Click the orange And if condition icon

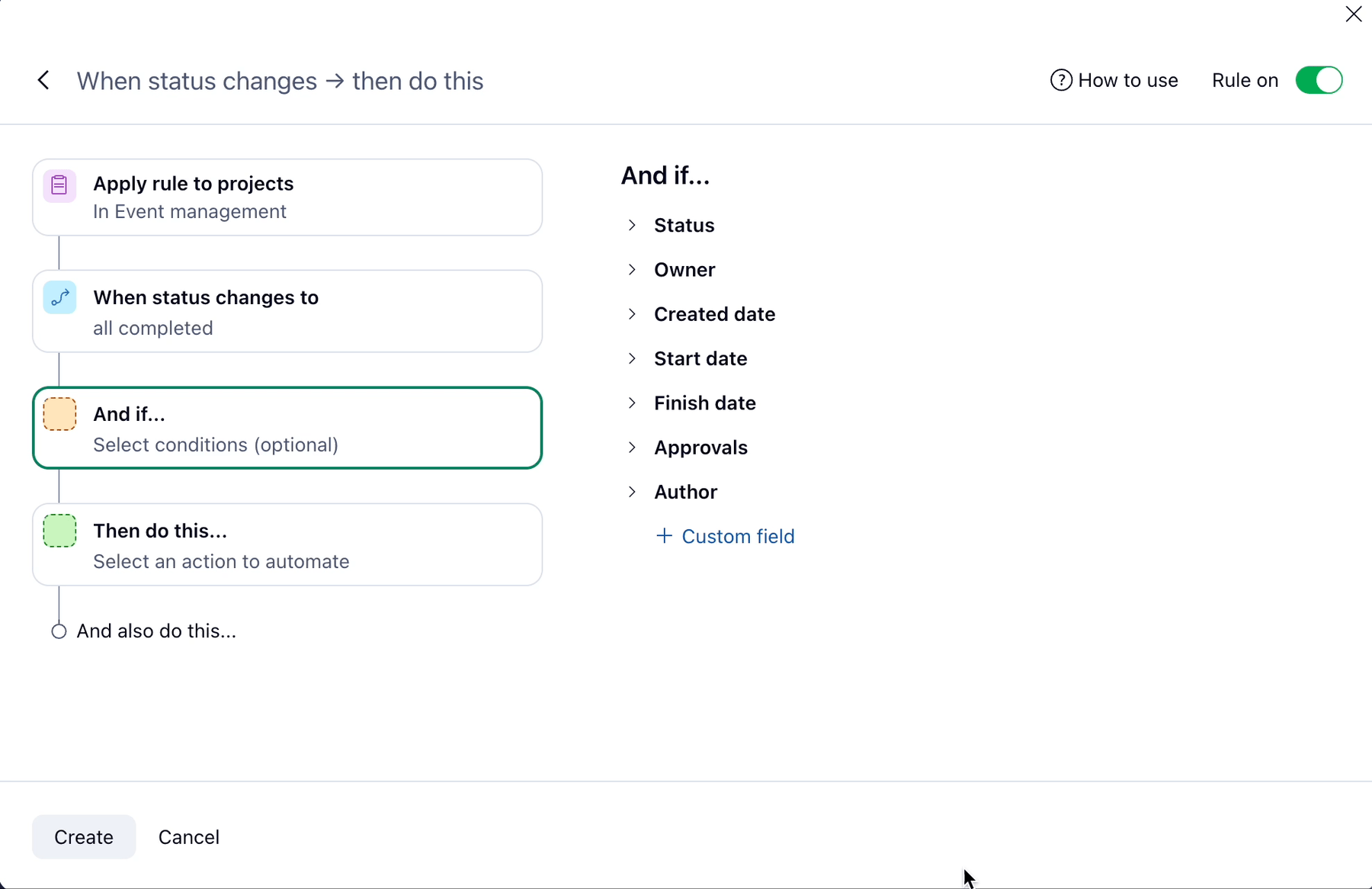point(59,414)
